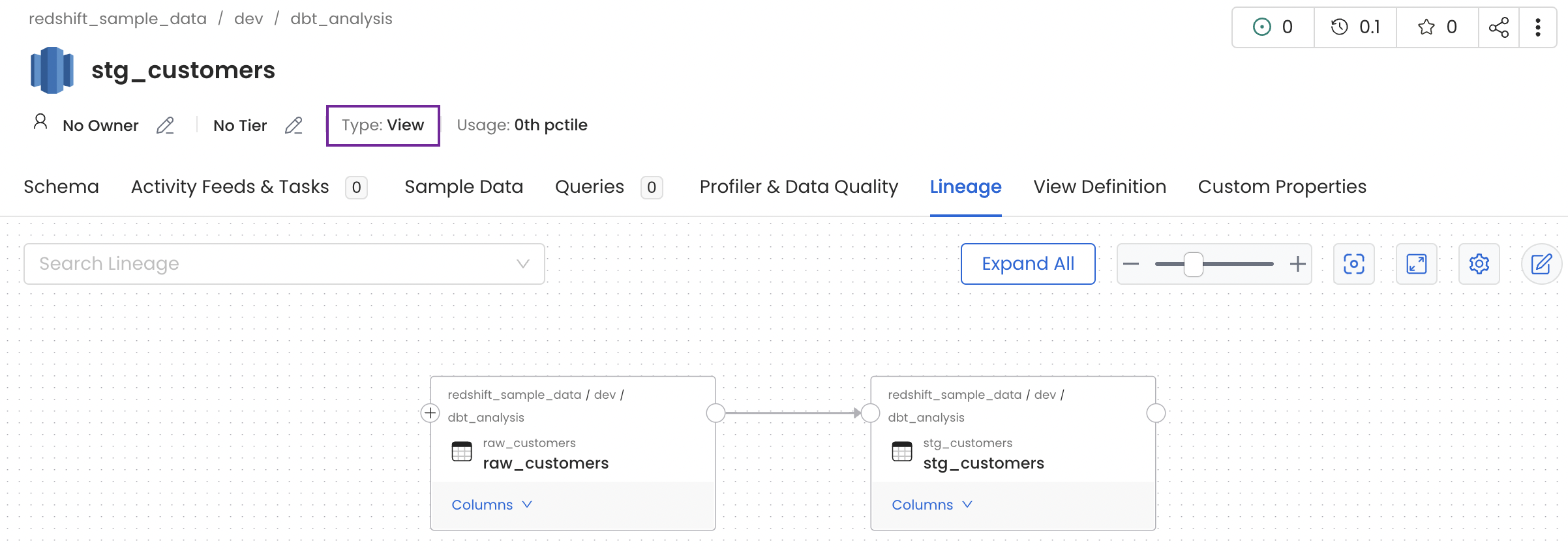
Task: Switch to the Schema tab
Action: coord(61,187)
